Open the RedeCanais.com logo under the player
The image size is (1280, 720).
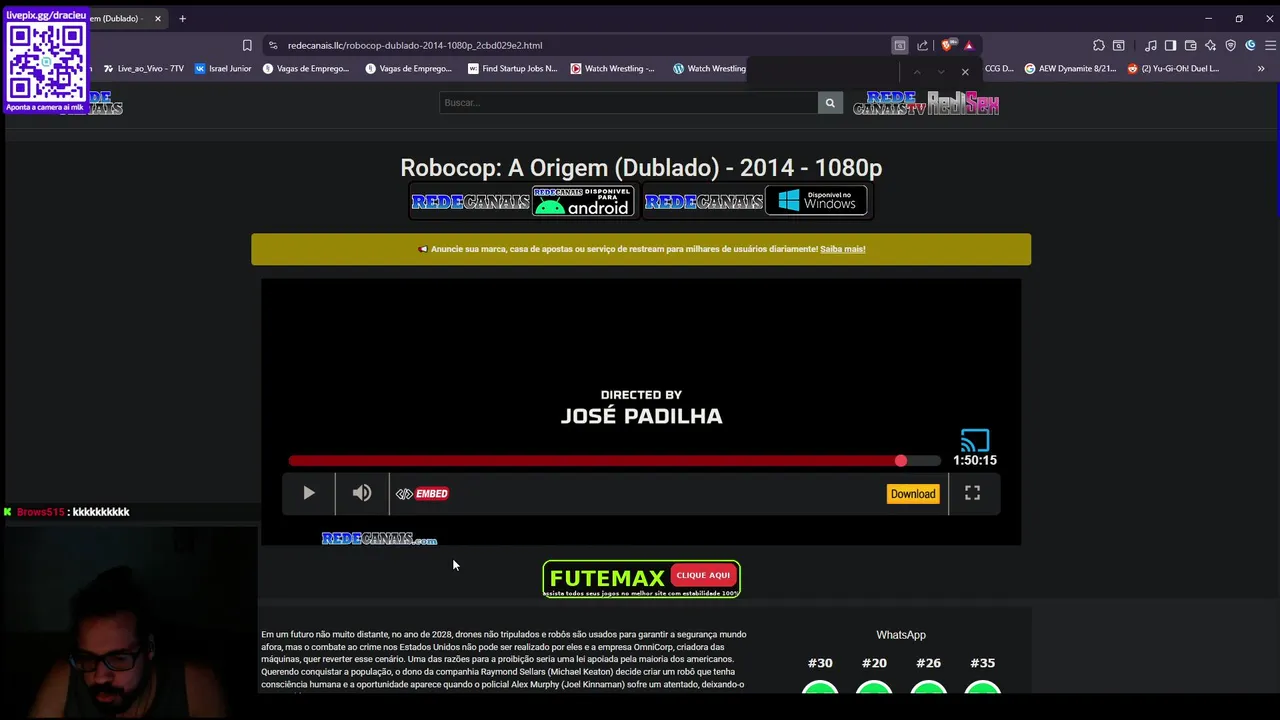pos(379,538)
